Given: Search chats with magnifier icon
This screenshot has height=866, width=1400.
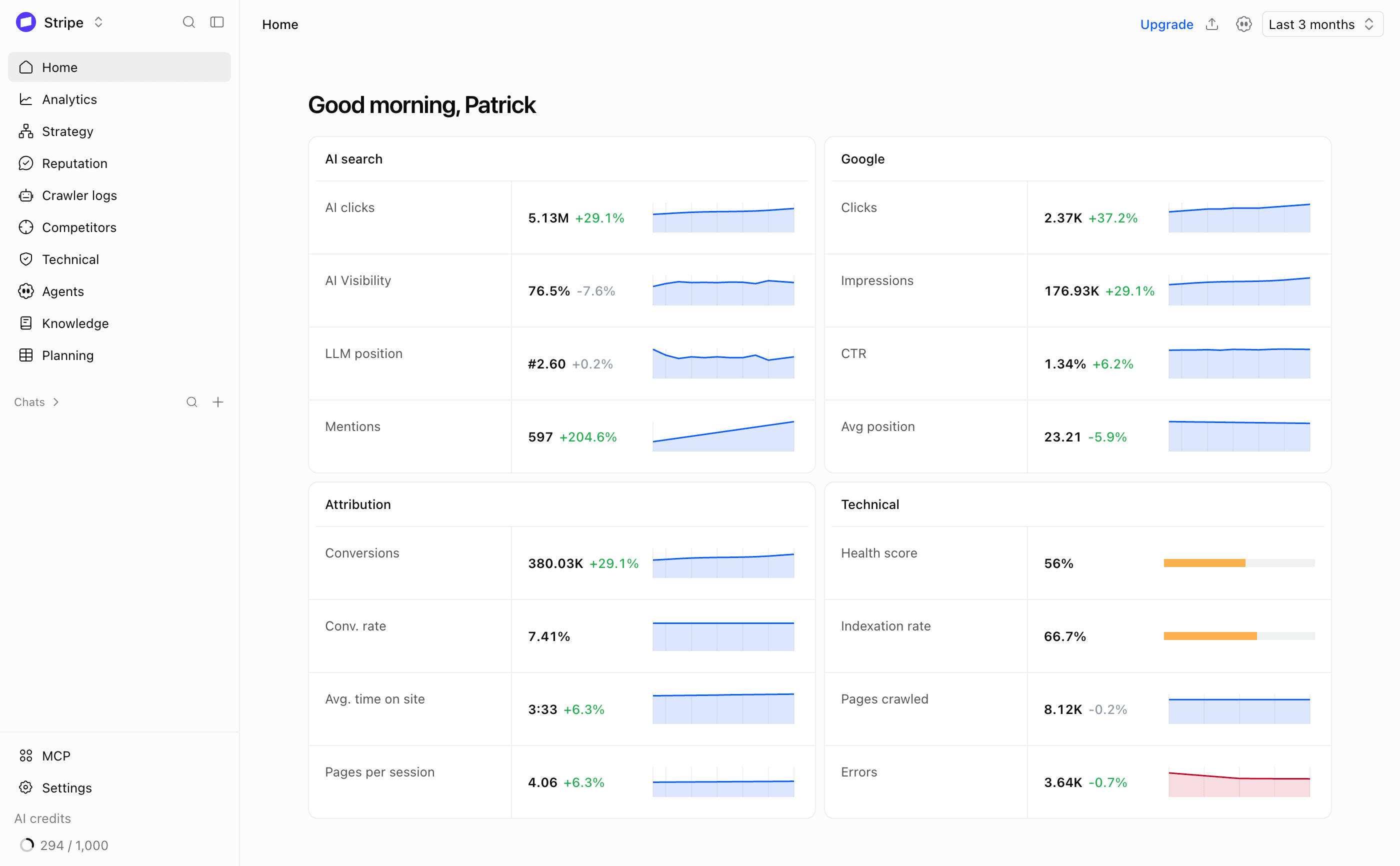Looking at the screenshot, I should pos(192,402).
